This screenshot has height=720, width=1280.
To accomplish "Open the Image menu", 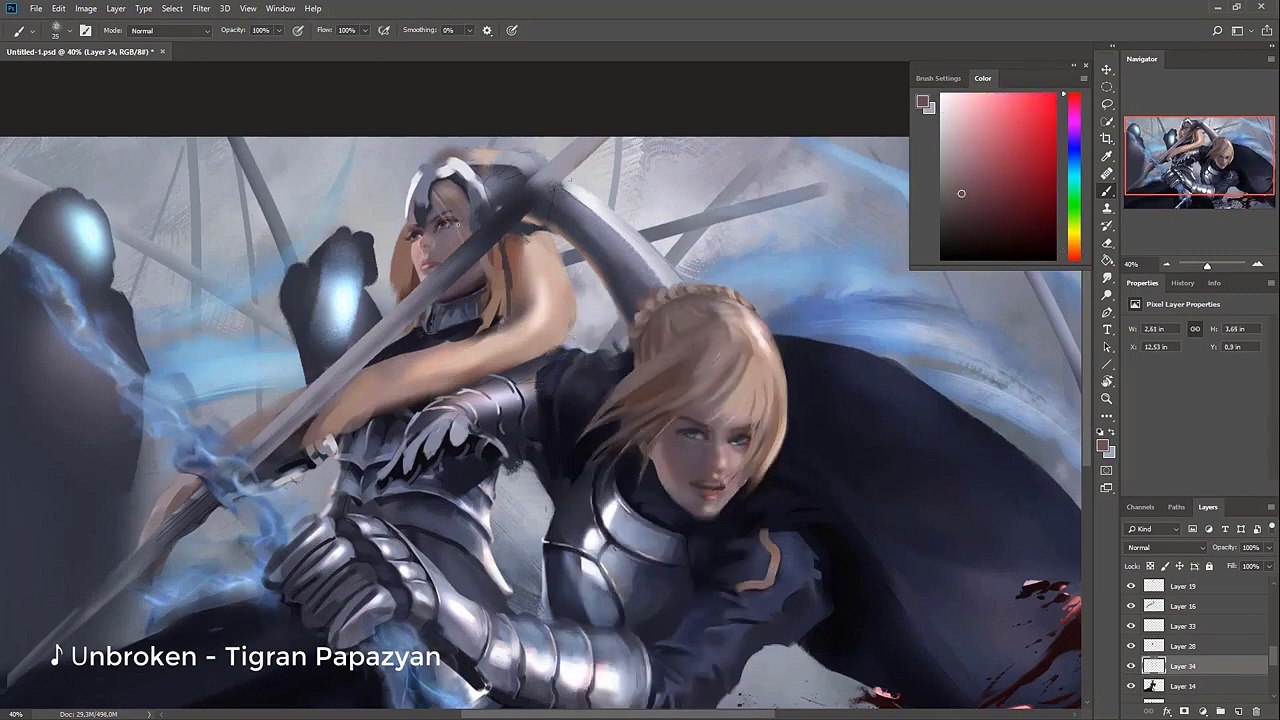I will click(86, 8).
